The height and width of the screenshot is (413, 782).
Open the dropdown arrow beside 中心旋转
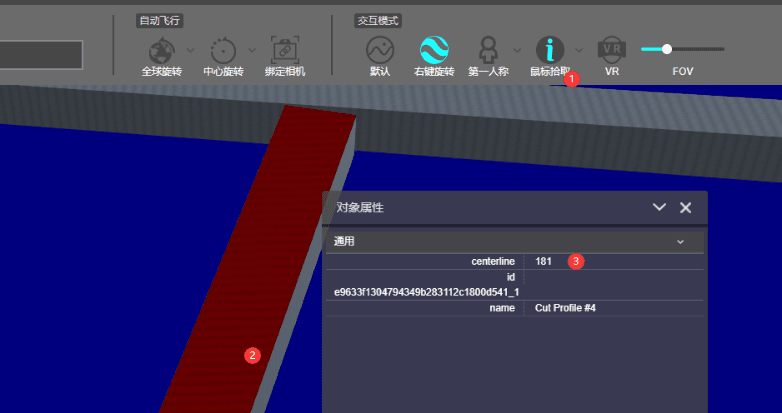click(x=251, y=49)
